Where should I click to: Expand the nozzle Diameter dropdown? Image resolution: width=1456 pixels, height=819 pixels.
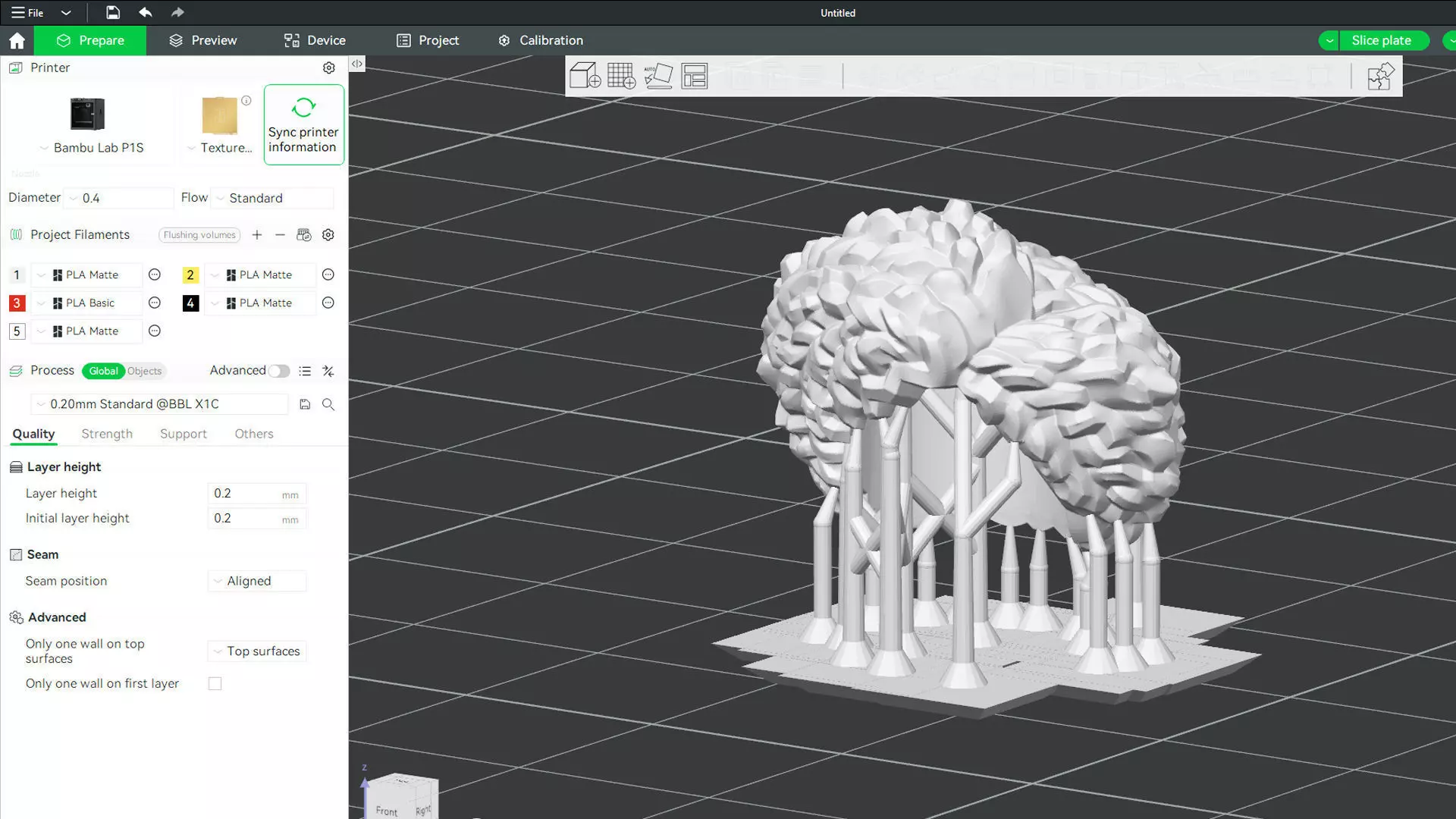[x=119, y=198]
